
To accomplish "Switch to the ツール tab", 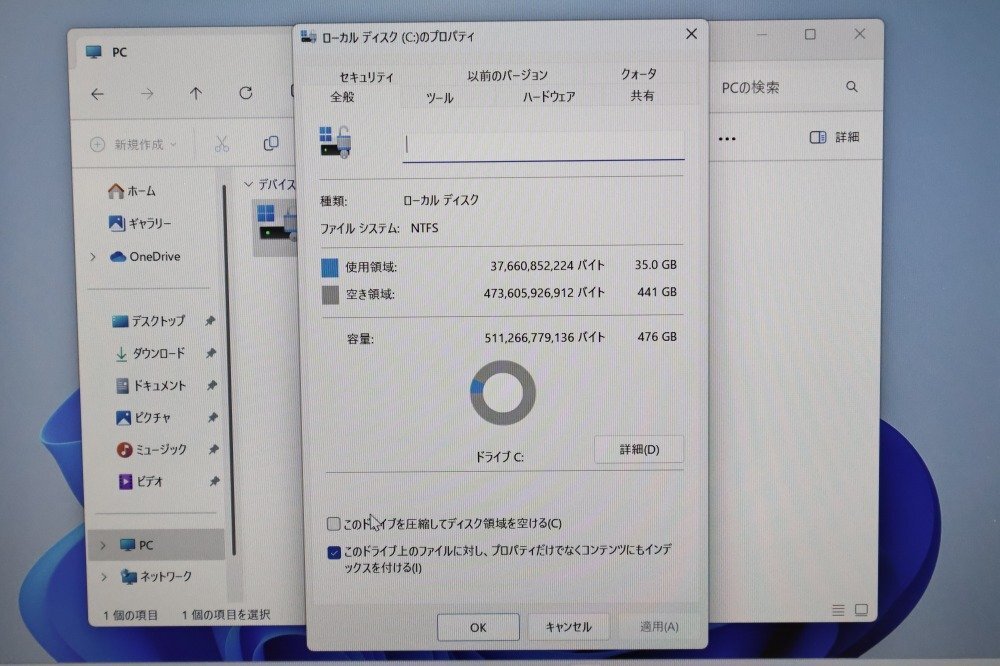I will (439, 98).
